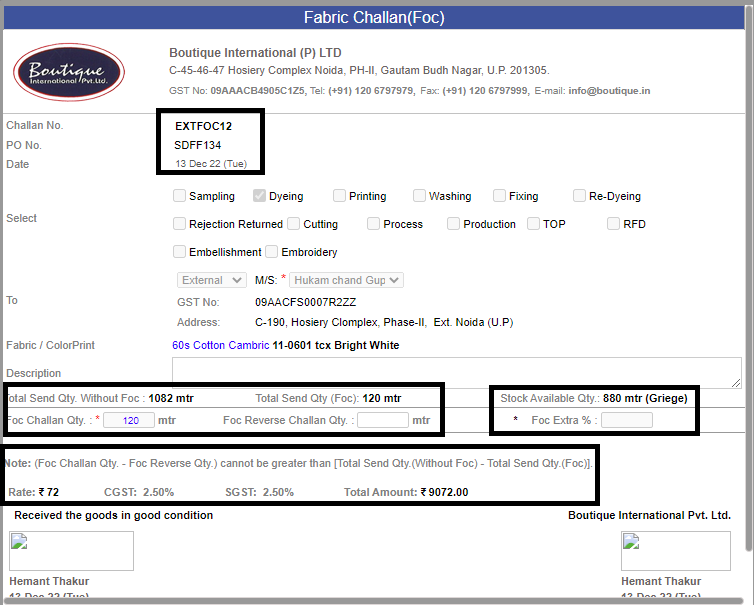Click Received the goods in good condition text
754x605 pixels.
tap(113, 516)
